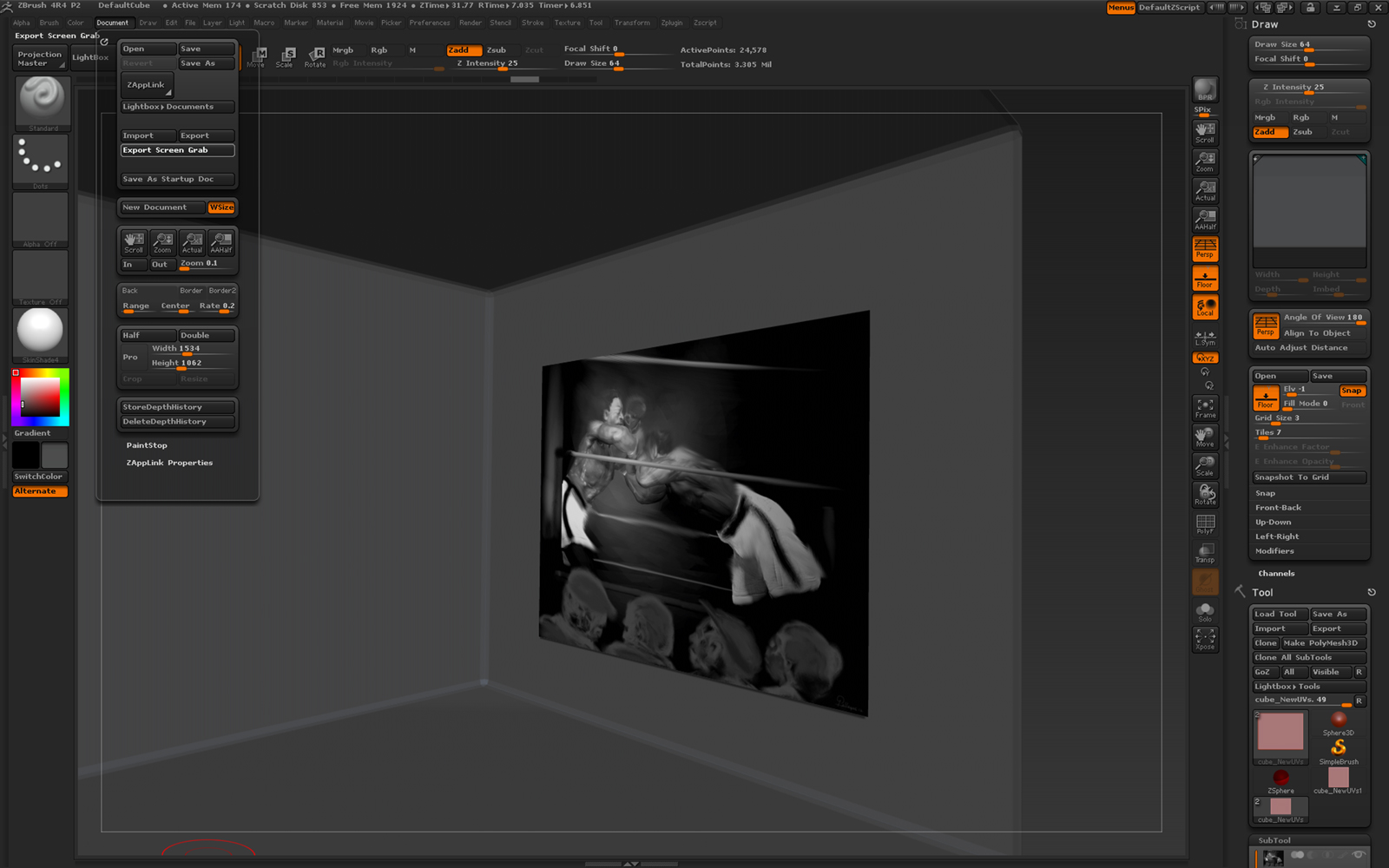Toggle the Transp transparency icon
This screenshot has width=1389, height=868.
(x=1205, y=553)
